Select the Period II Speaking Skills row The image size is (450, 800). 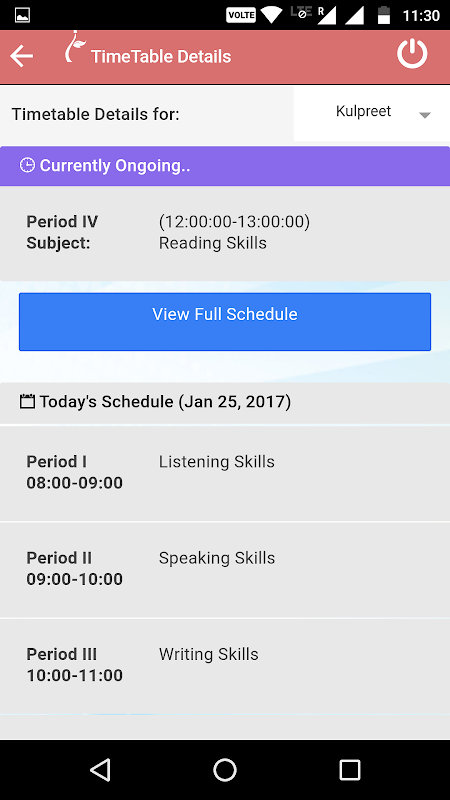point(225,570)
